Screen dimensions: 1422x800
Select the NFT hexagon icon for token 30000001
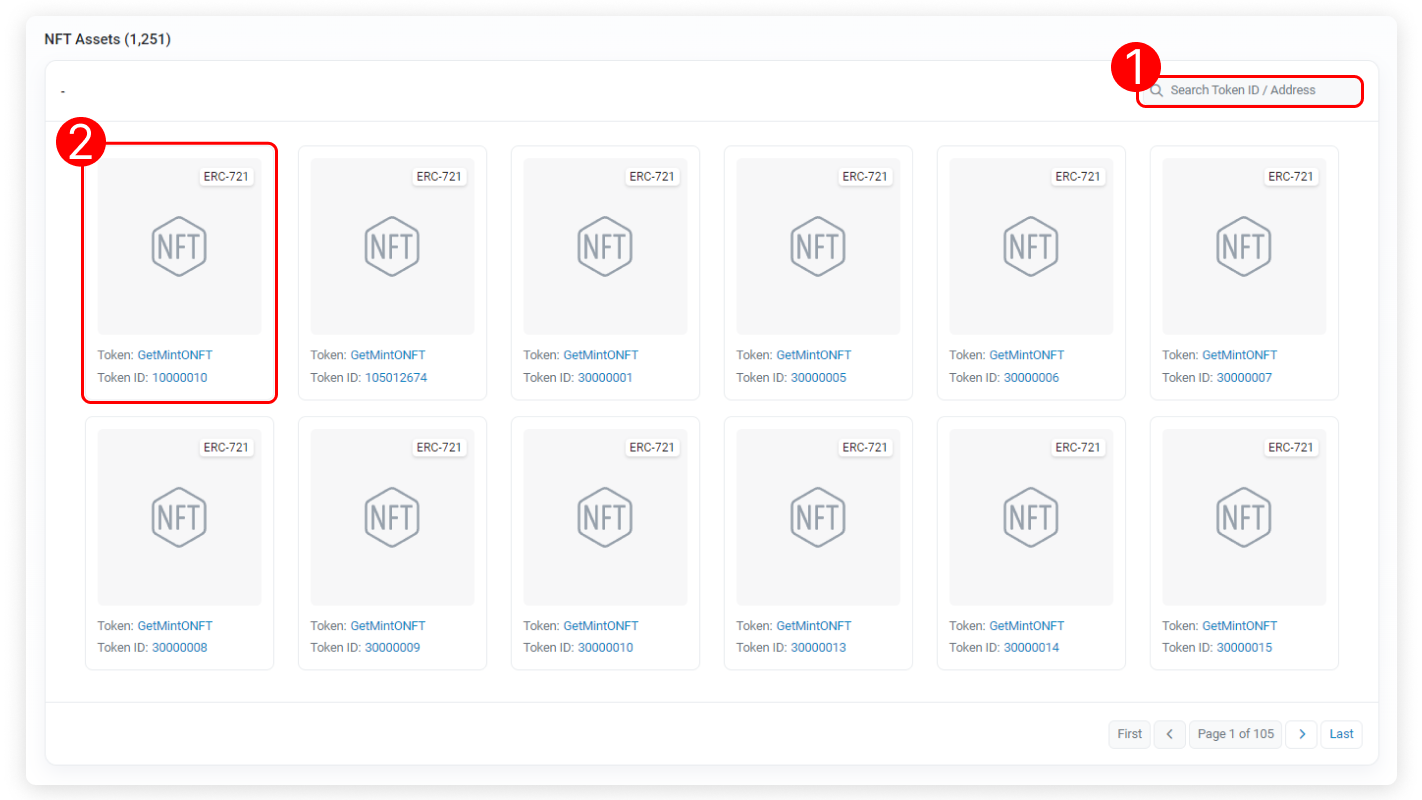[x=605, y=246]
